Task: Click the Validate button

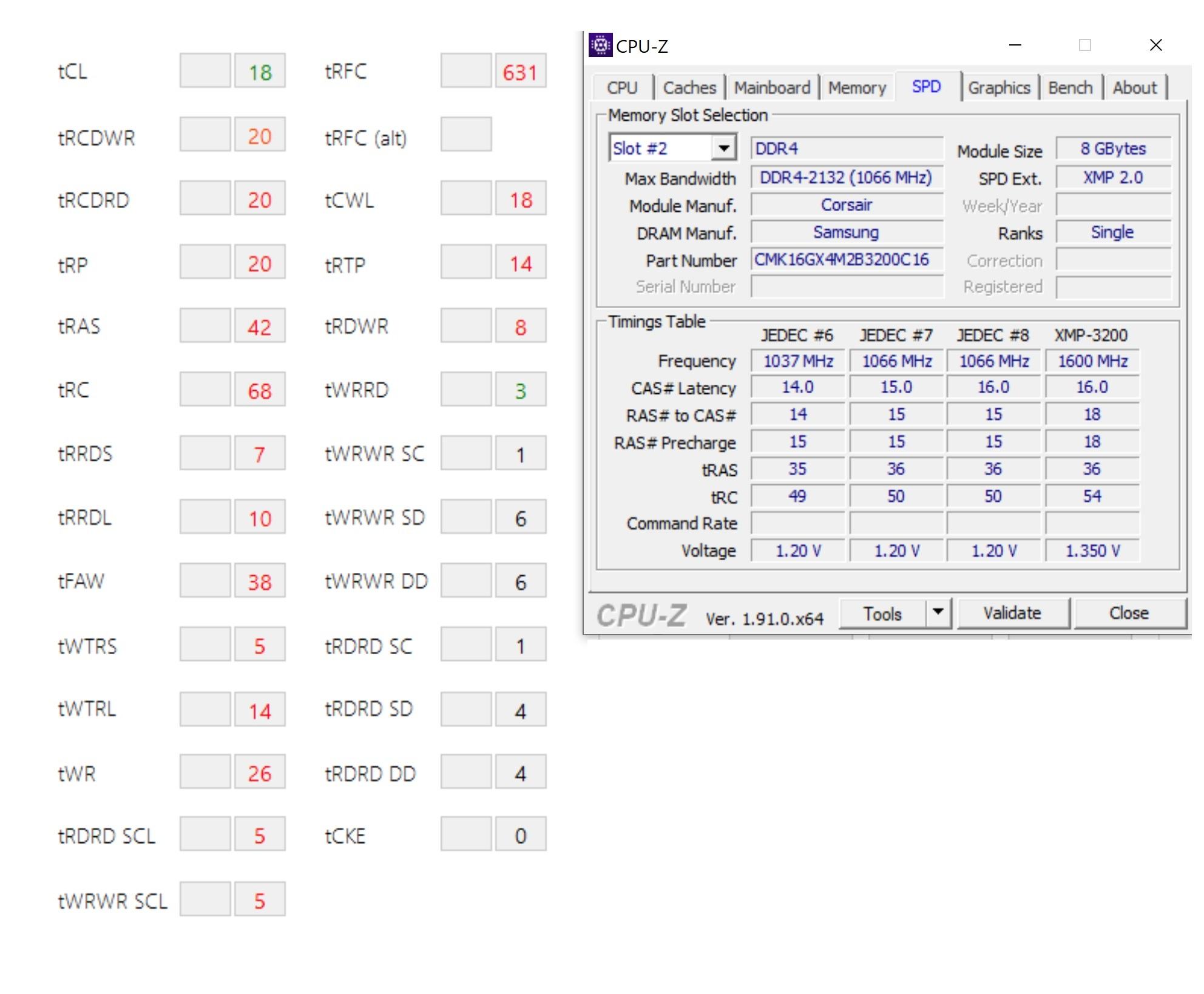Action: point(1012,614)
